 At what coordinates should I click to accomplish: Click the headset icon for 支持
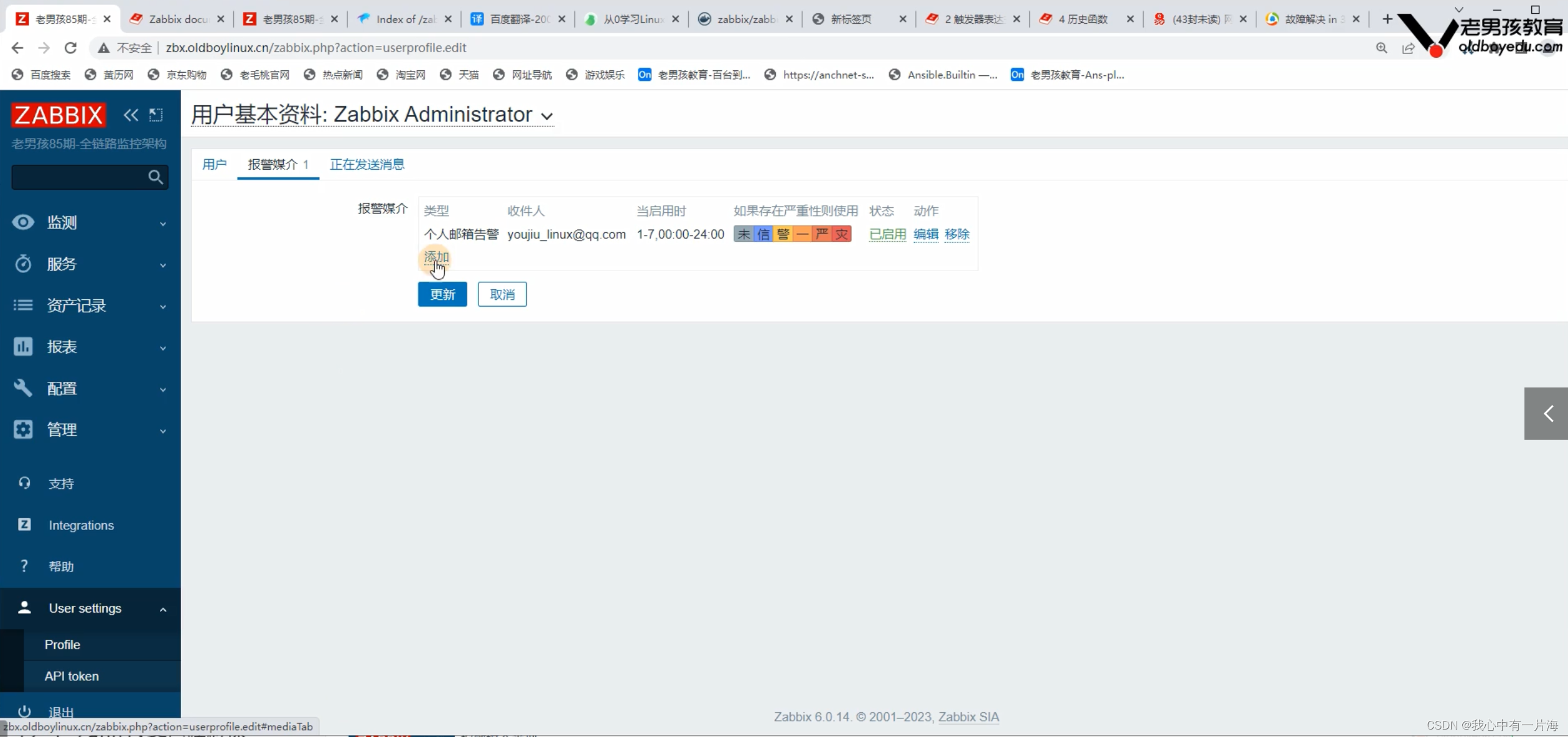pos(24,483)
